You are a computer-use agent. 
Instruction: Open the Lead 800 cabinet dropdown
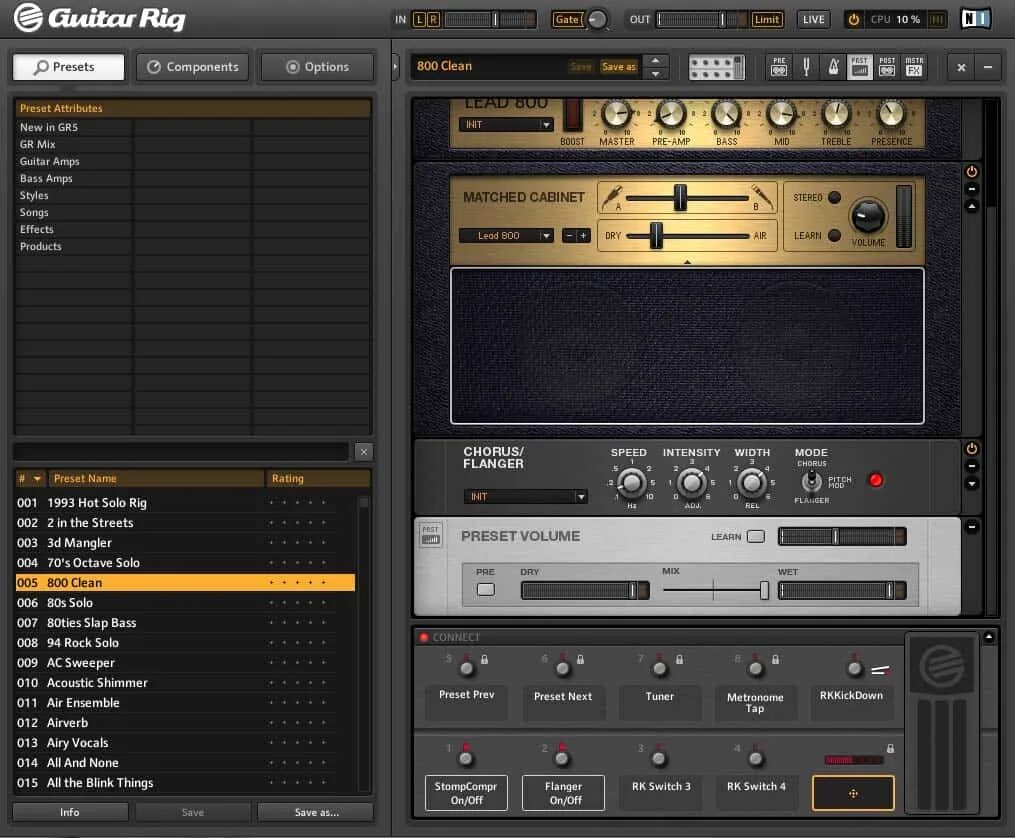point(506,236)
